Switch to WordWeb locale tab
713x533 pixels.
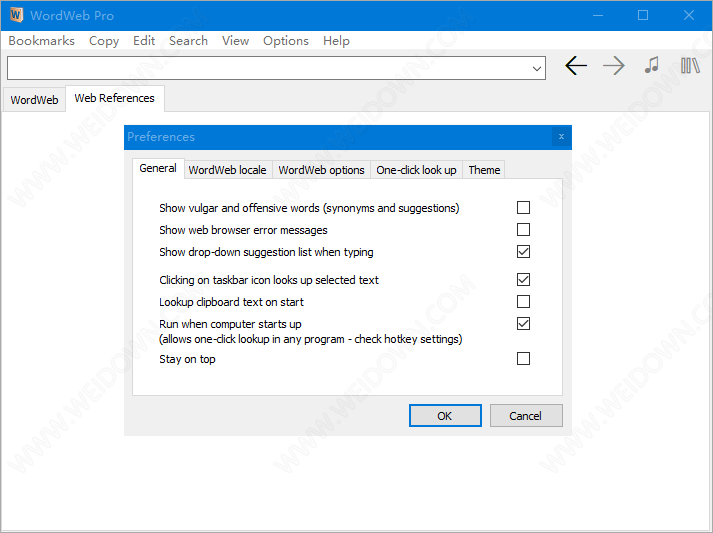(x=227, y=170)
